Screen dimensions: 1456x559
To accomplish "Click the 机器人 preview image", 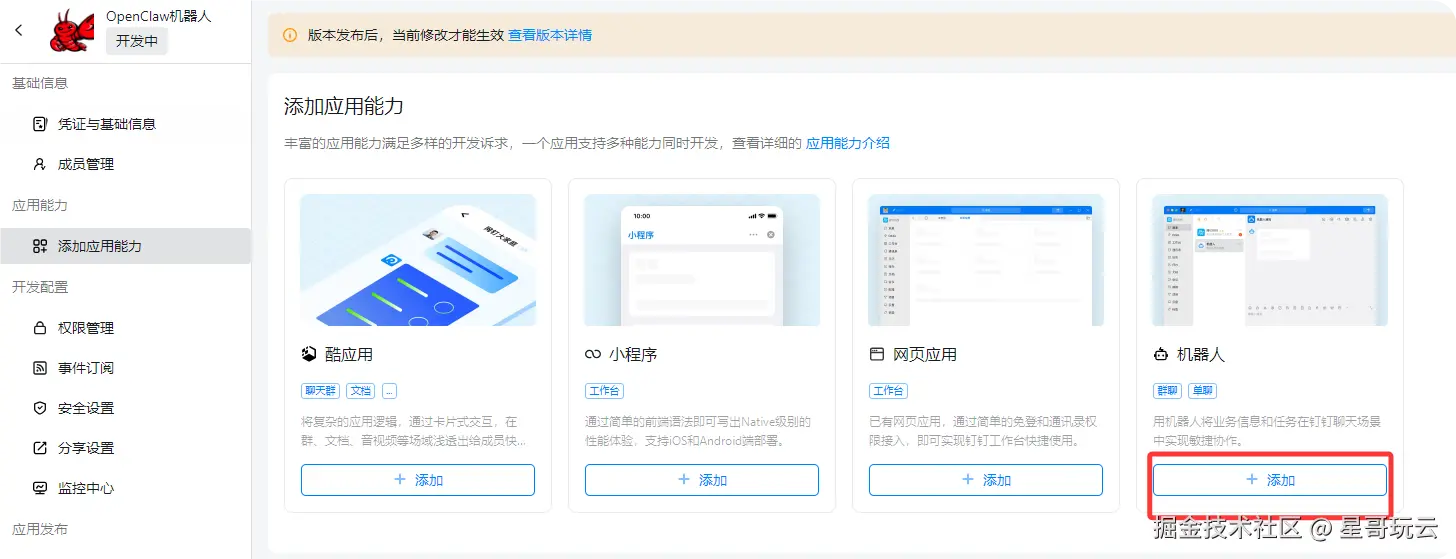I will (x=1270, y=260).
